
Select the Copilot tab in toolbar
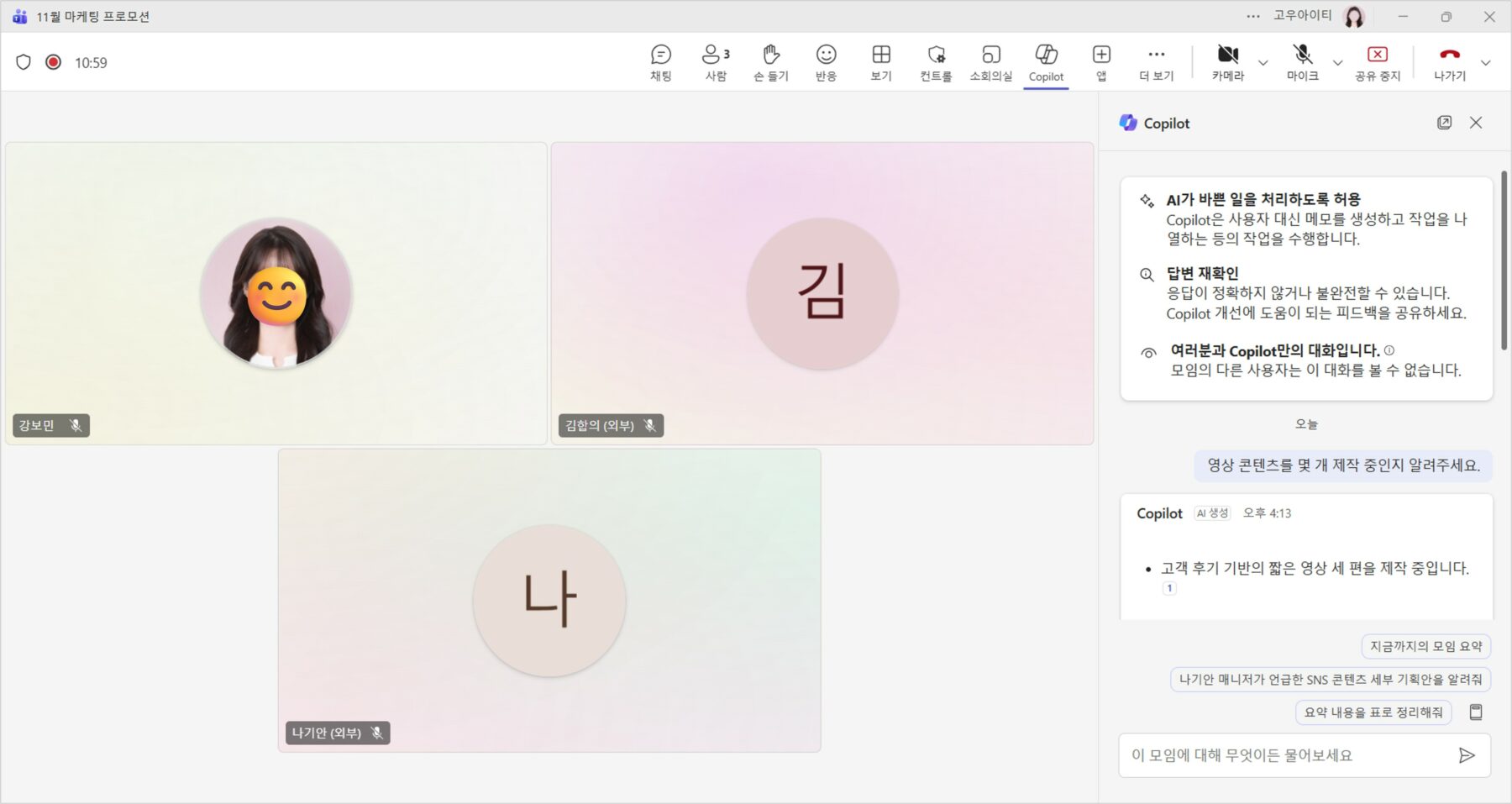pos(1046,63)
